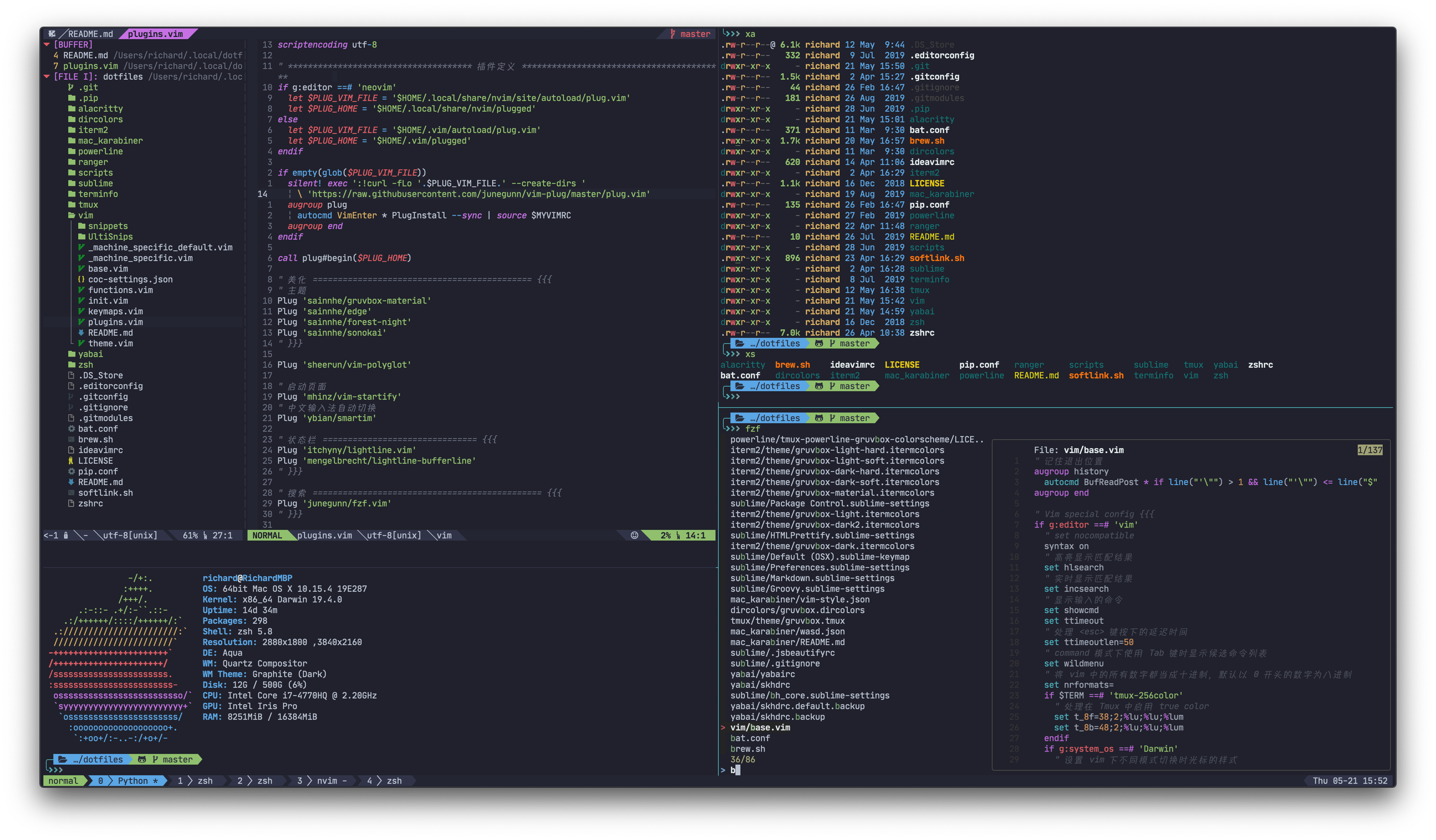
Task: Click the smiley face icon in the statusline
Action: tap(634, 535)
